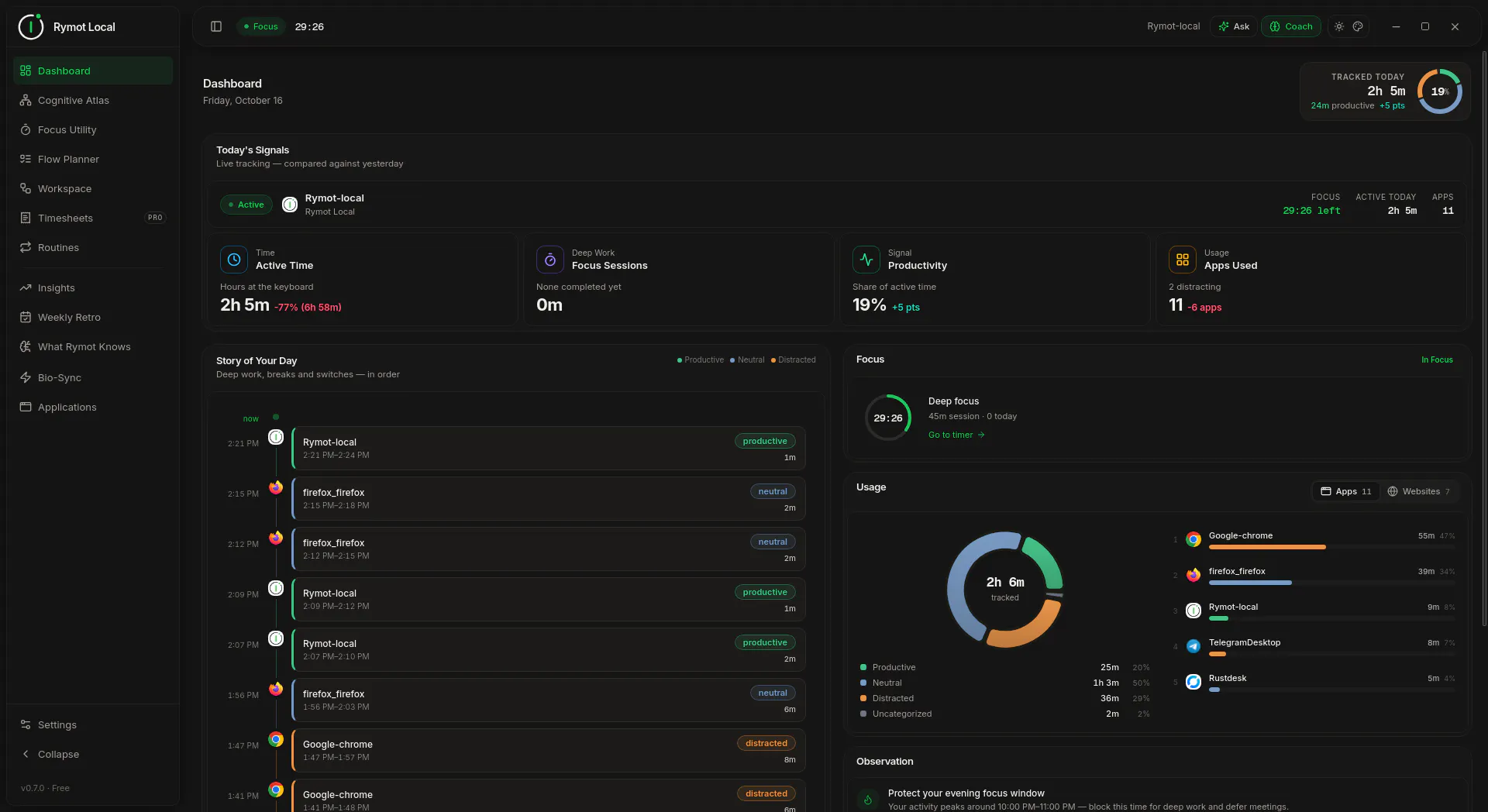Collapse the sidebar with Collapse button
The width and height of the screenshot is (1488, 812).
[x=93, y=754]
